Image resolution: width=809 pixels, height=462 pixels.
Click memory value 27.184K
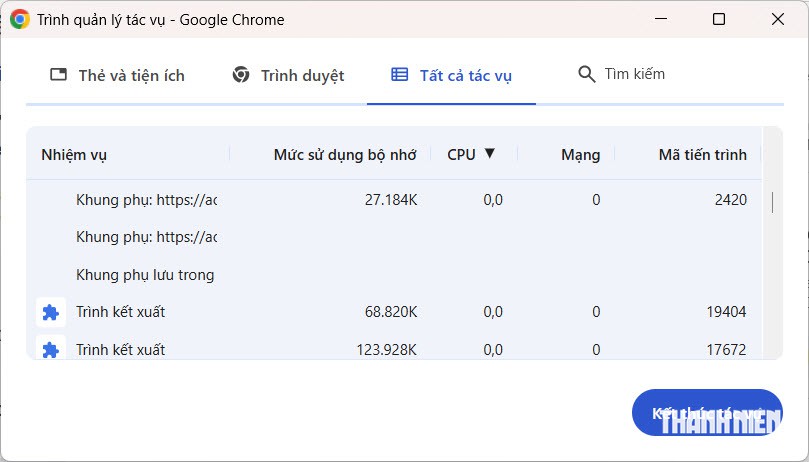click(391, 200)
